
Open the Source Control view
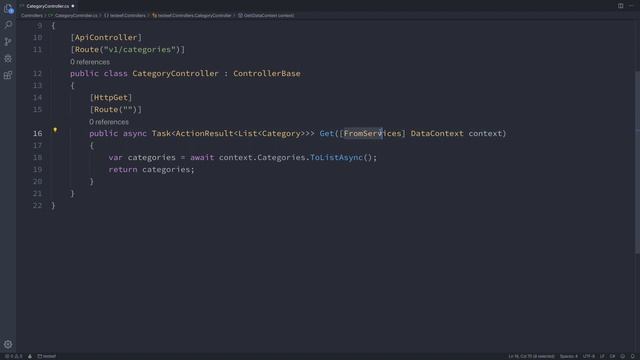[8, 42]
